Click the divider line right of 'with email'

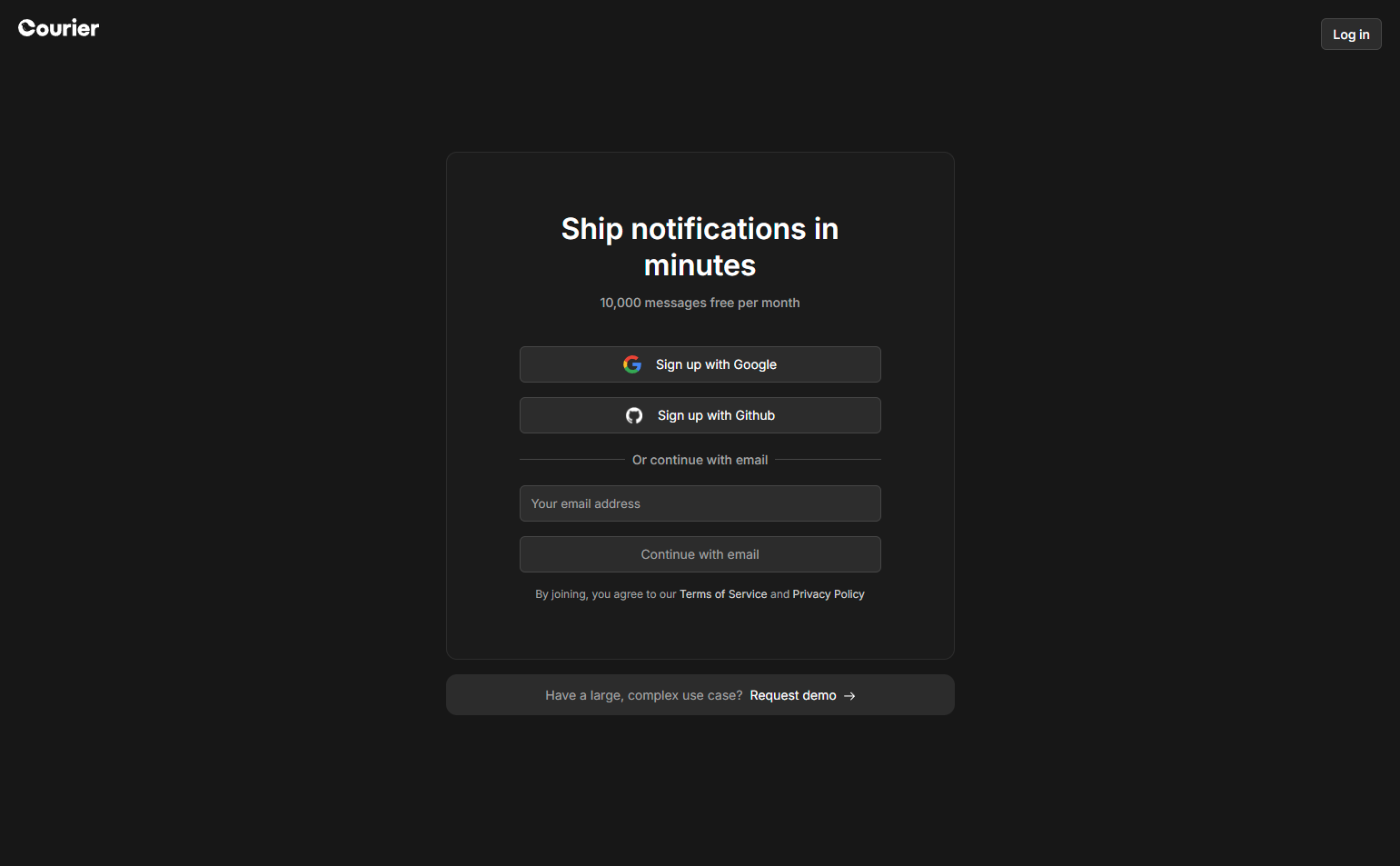point(828,460)
